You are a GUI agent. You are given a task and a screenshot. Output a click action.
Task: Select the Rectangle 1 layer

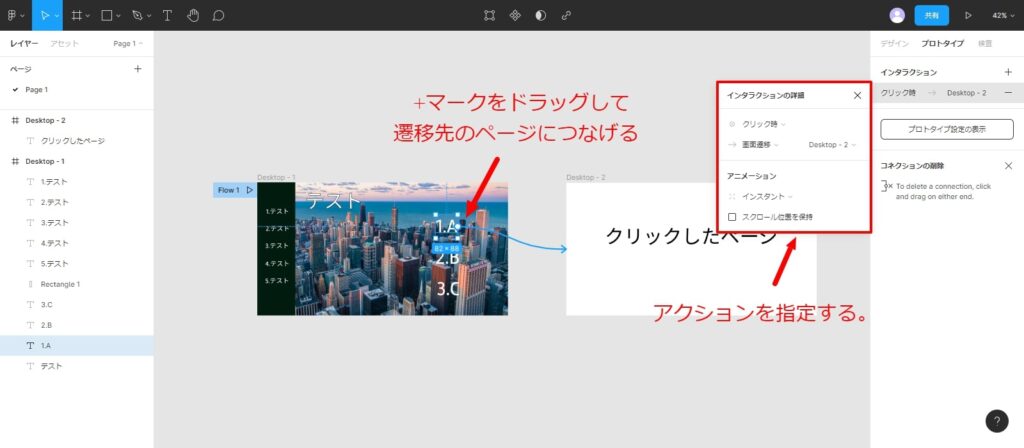[60, 284]
